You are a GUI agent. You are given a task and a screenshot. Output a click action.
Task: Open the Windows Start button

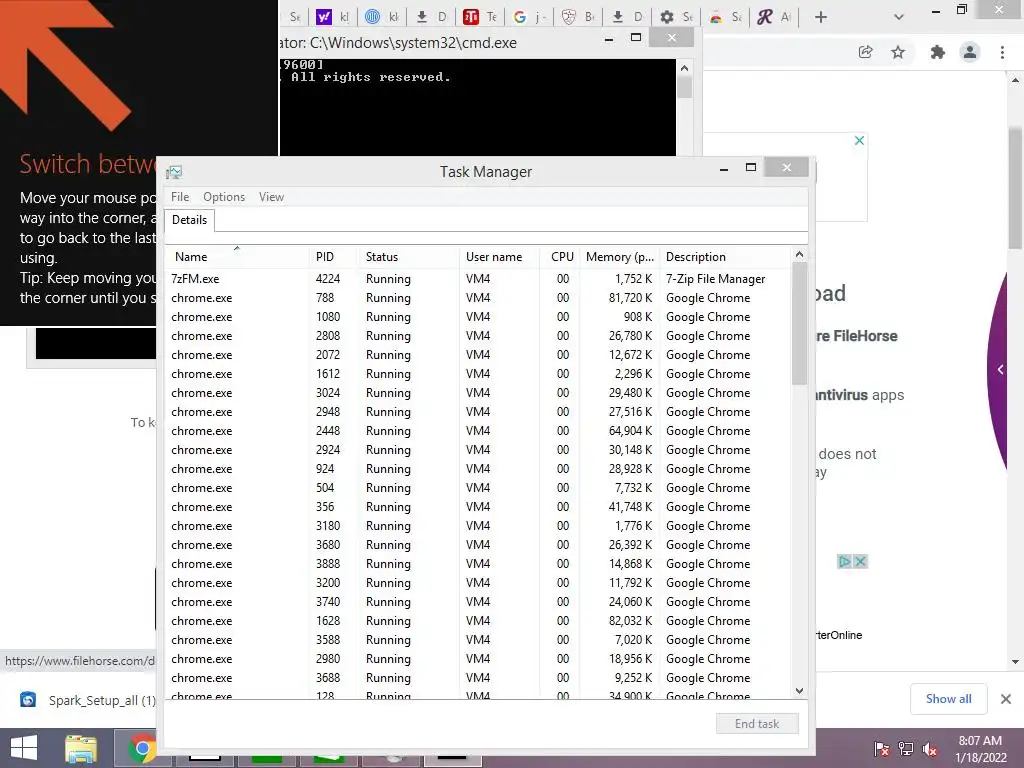tap(24, 748)
